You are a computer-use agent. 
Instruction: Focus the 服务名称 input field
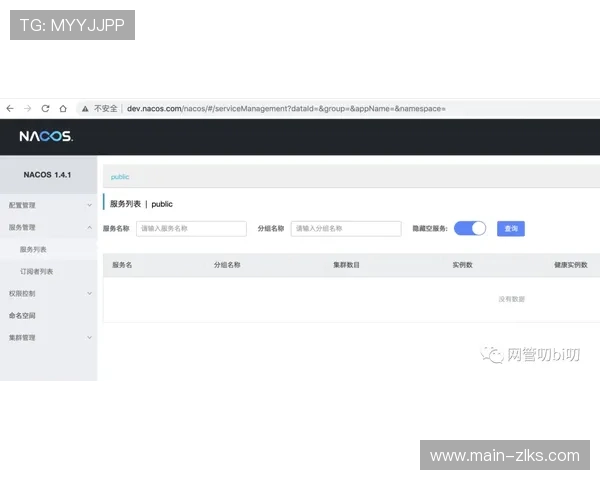pyautogui.click(x=191, y=229)
